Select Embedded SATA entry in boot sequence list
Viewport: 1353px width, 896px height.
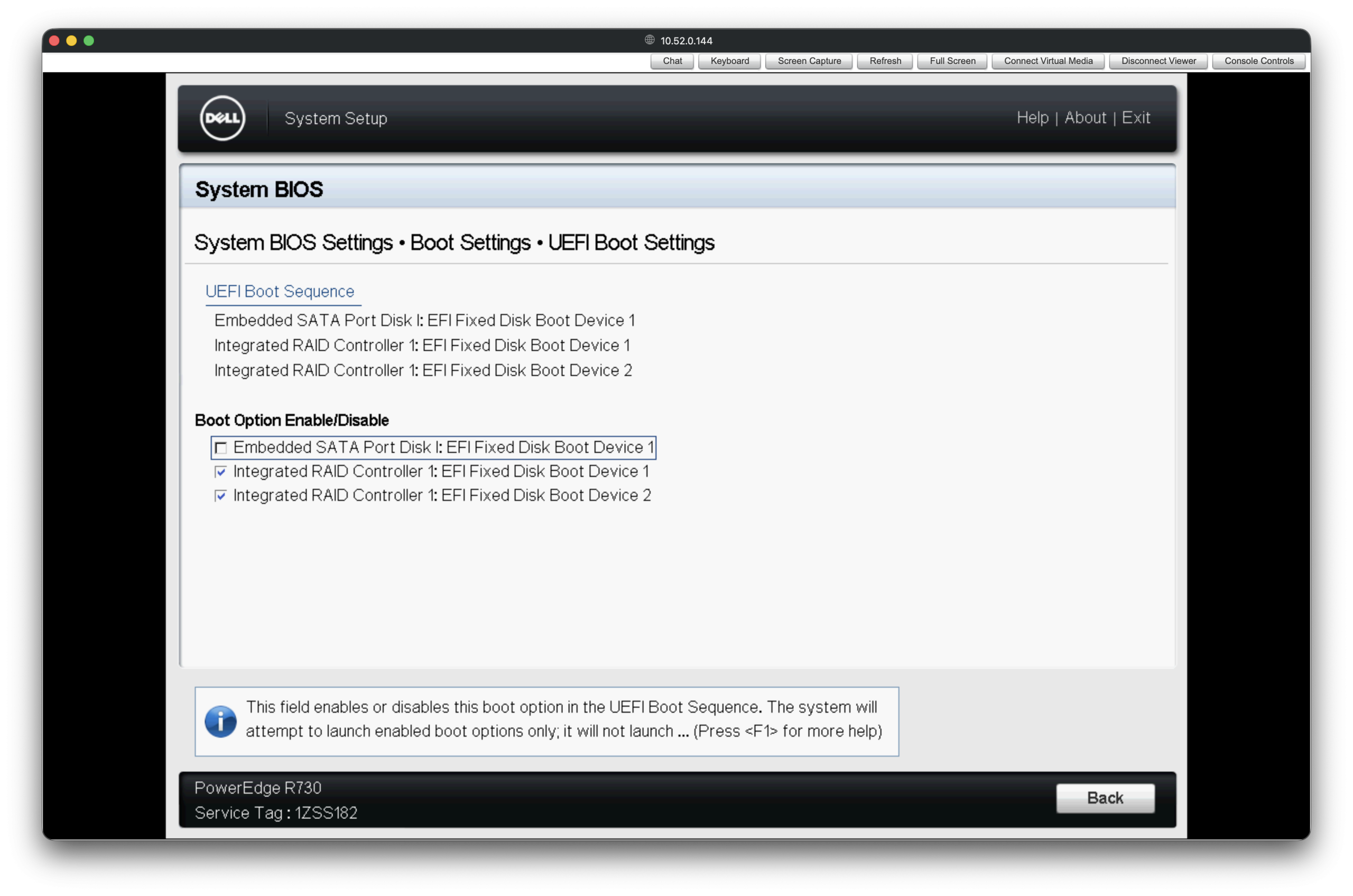[424, 321]
